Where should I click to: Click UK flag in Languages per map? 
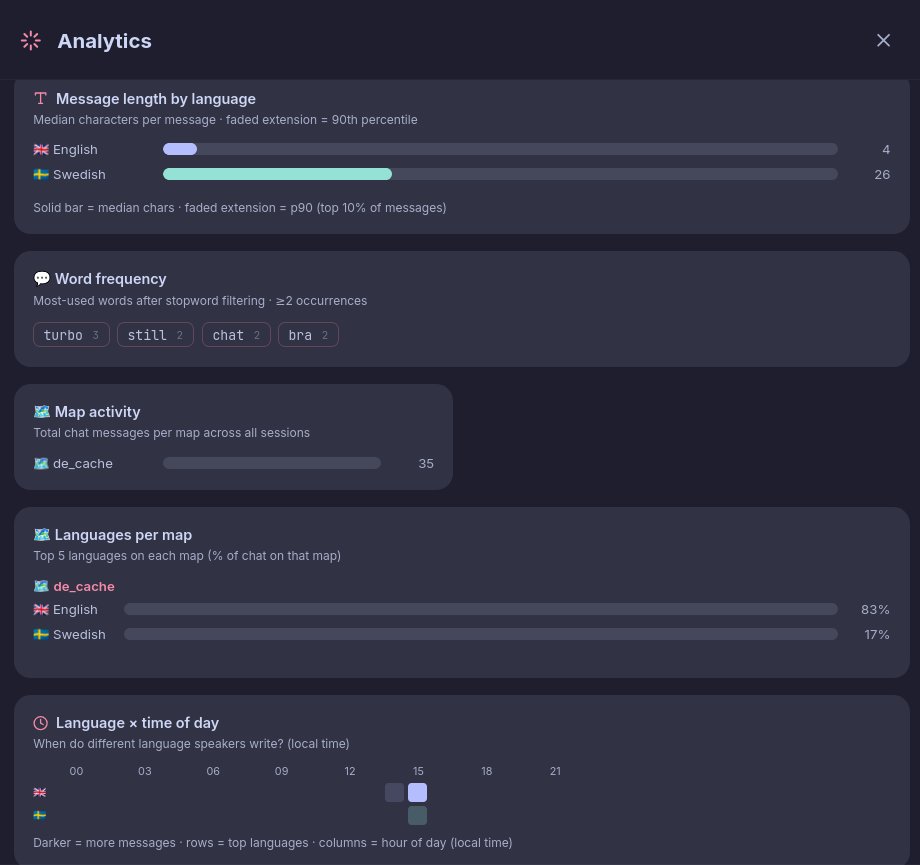[41, 610]
